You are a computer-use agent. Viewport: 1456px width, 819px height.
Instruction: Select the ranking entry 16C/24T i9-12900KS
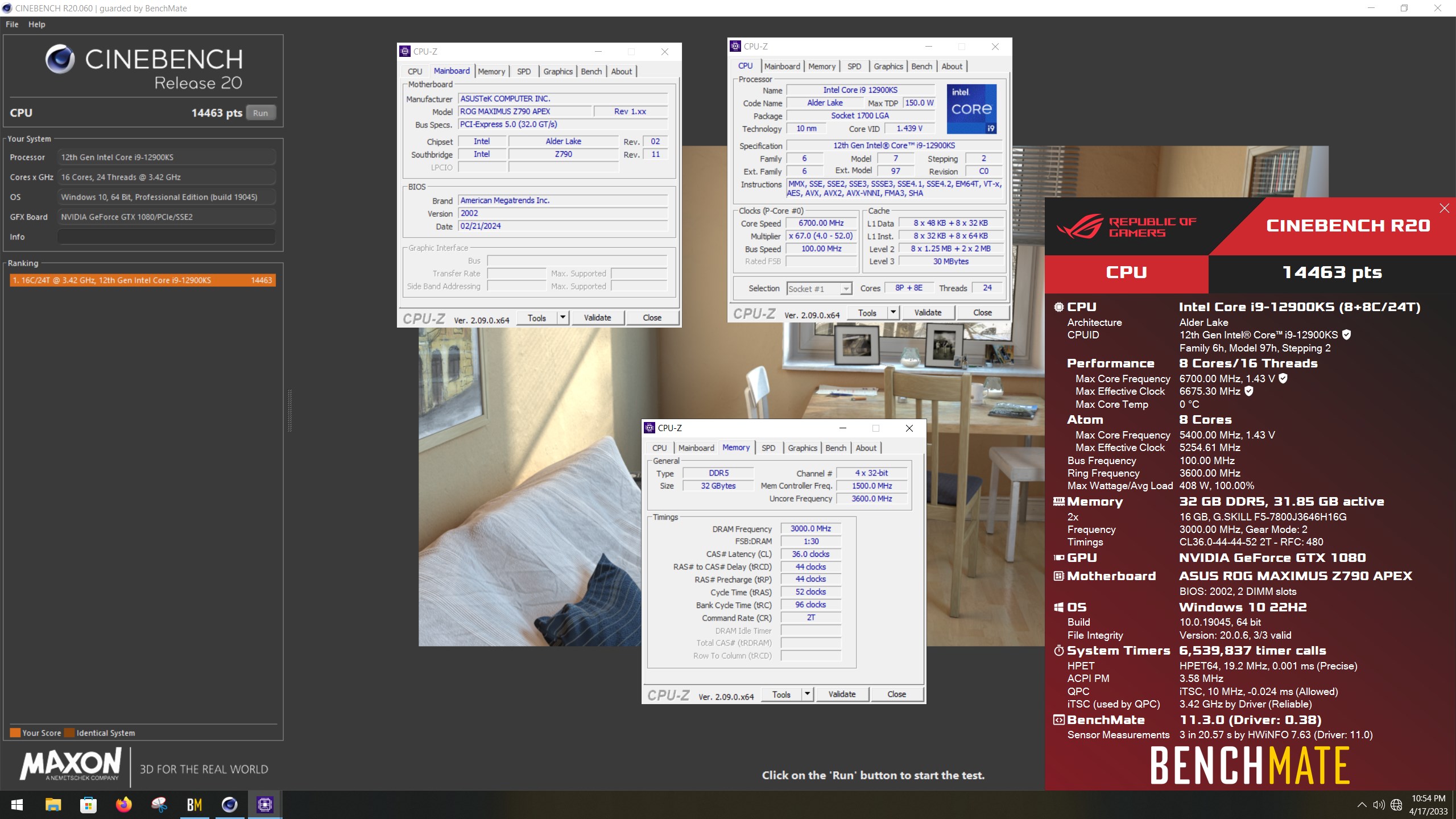point(143,280)
